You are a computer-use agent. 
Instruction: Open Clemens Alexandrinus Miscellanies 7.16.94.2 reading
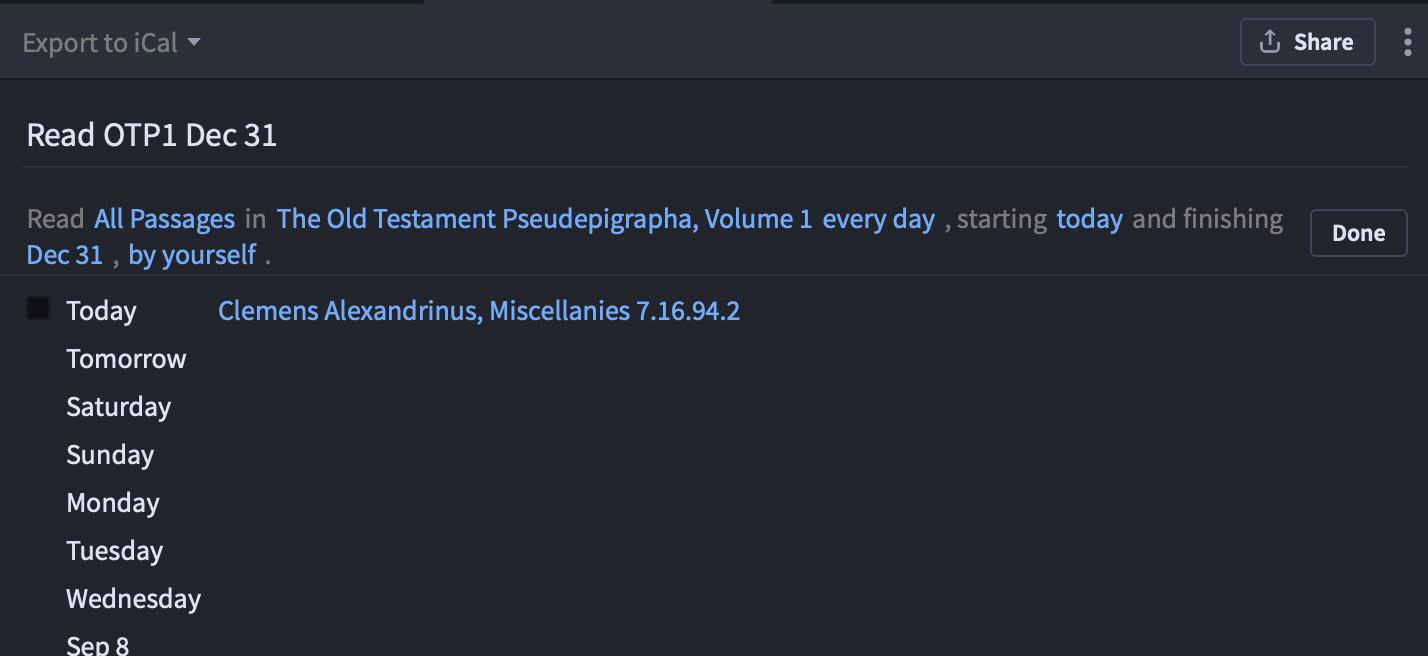pyautogui.click(x=479, y=311)
